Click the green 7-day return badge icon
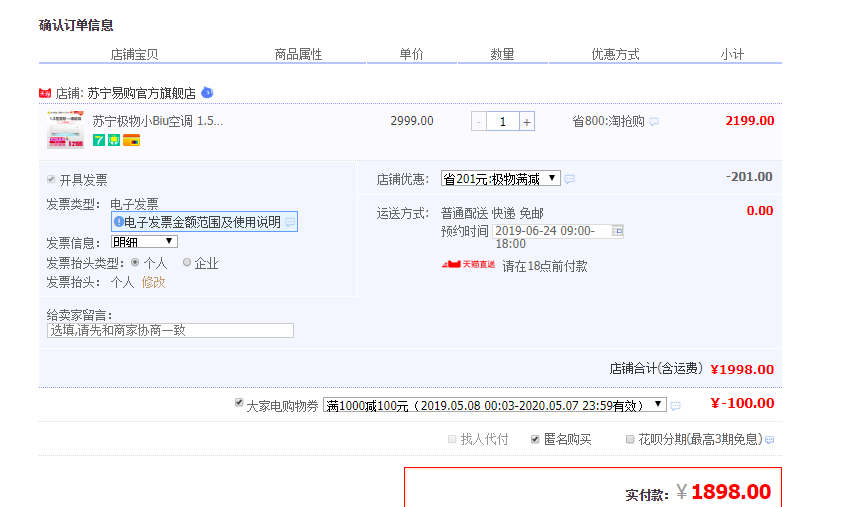Screen dimensions: 842x507 click(99, 140)
